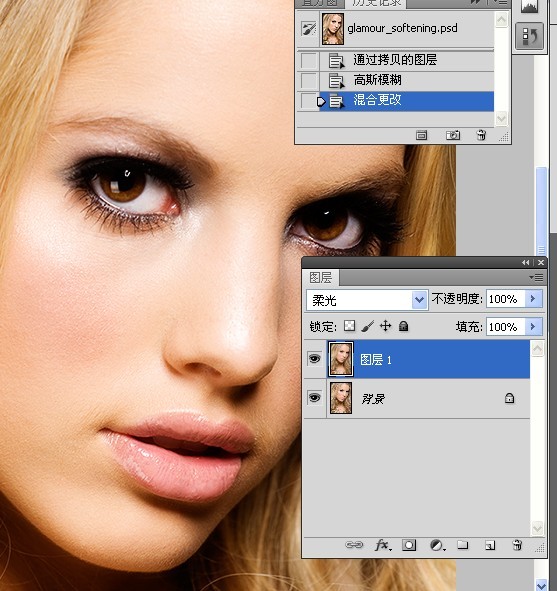Screen dimensions: 557x591
Task: Create new fill or adjustment layer
Action: [x=437, y=545]
